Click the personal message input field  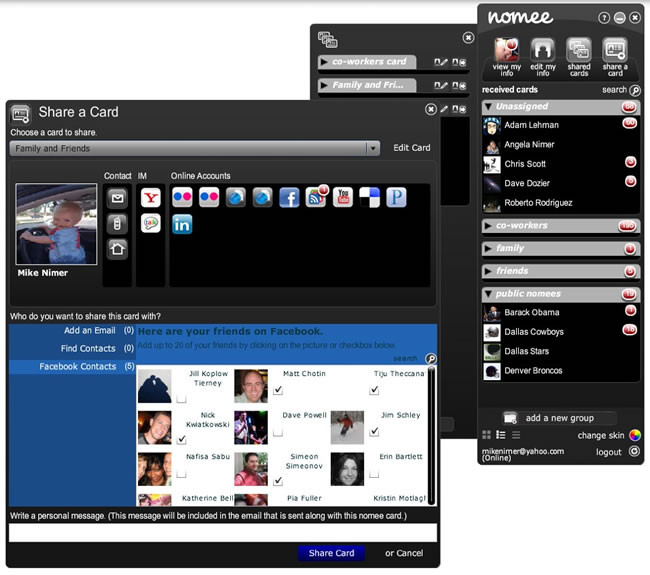pos(223,532)
